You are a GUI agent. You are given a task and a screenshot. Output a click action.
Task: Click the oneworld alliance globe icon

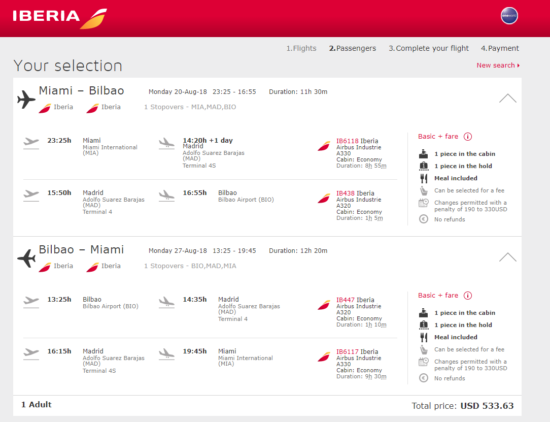[509, 16]
